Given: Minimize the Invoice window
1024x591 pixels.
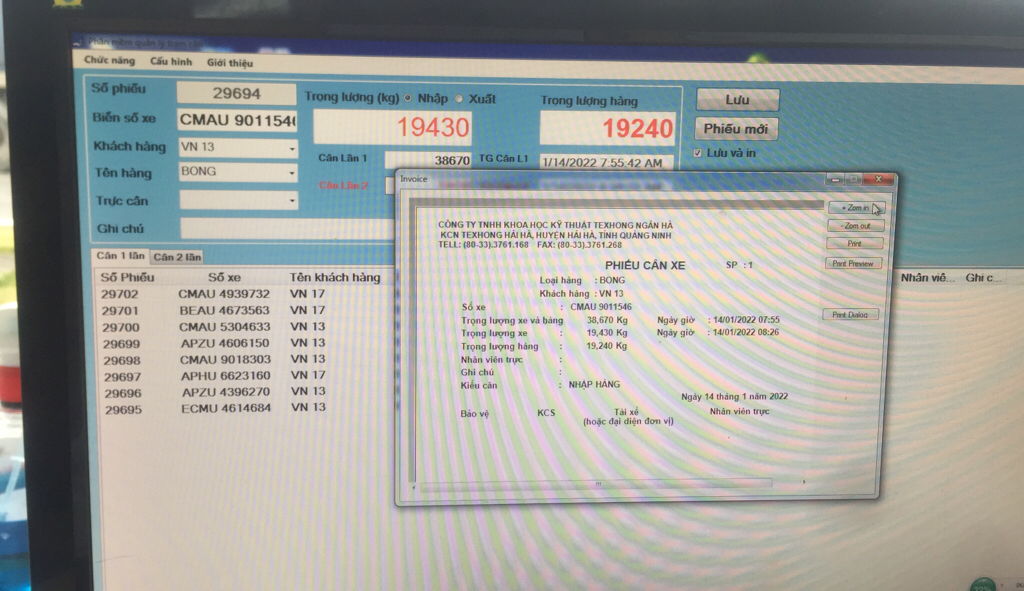Looking at the screenshot, I should click(836, 180).
